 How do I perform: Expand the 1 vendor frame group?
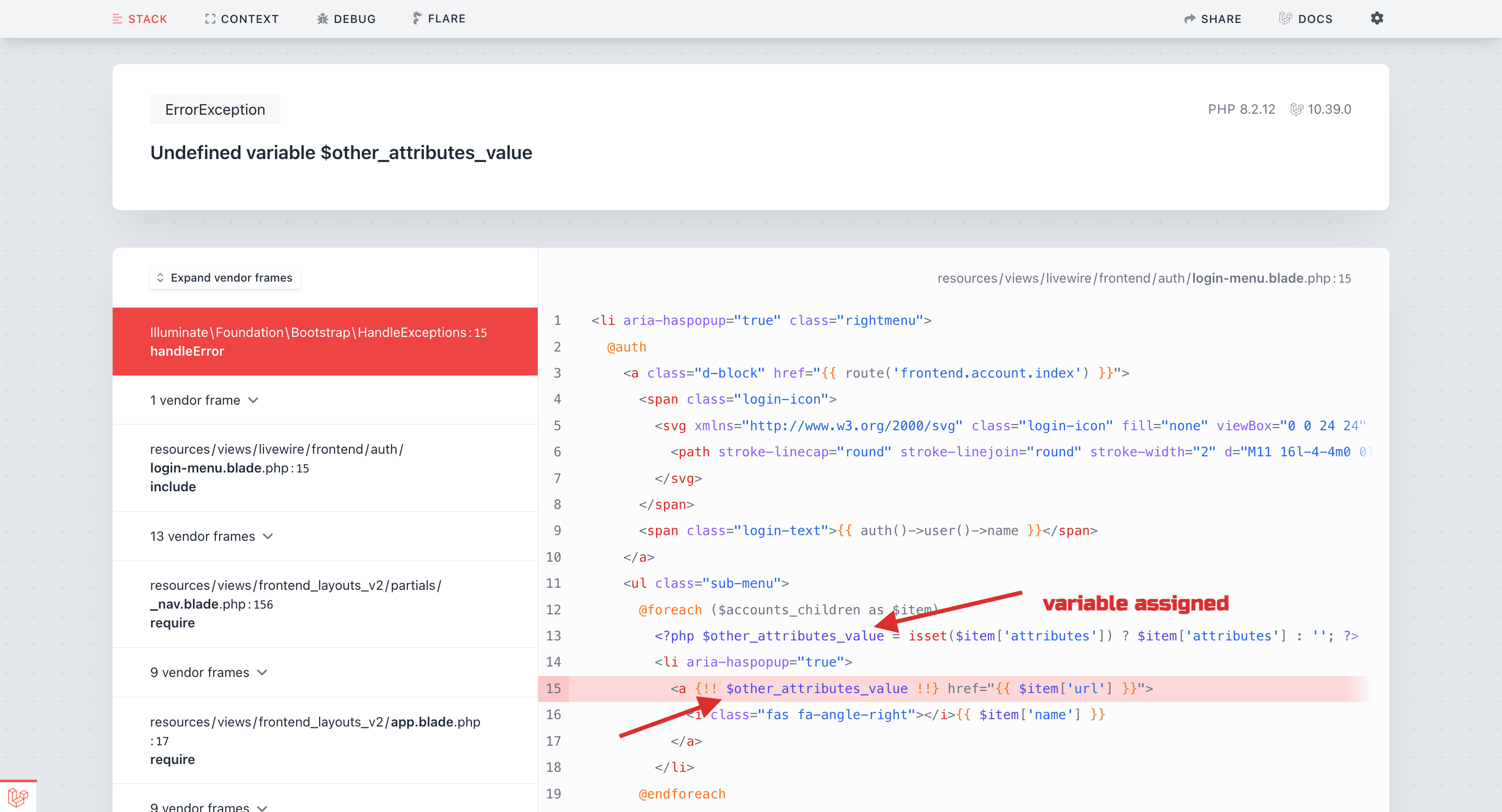tap(204, 400)
